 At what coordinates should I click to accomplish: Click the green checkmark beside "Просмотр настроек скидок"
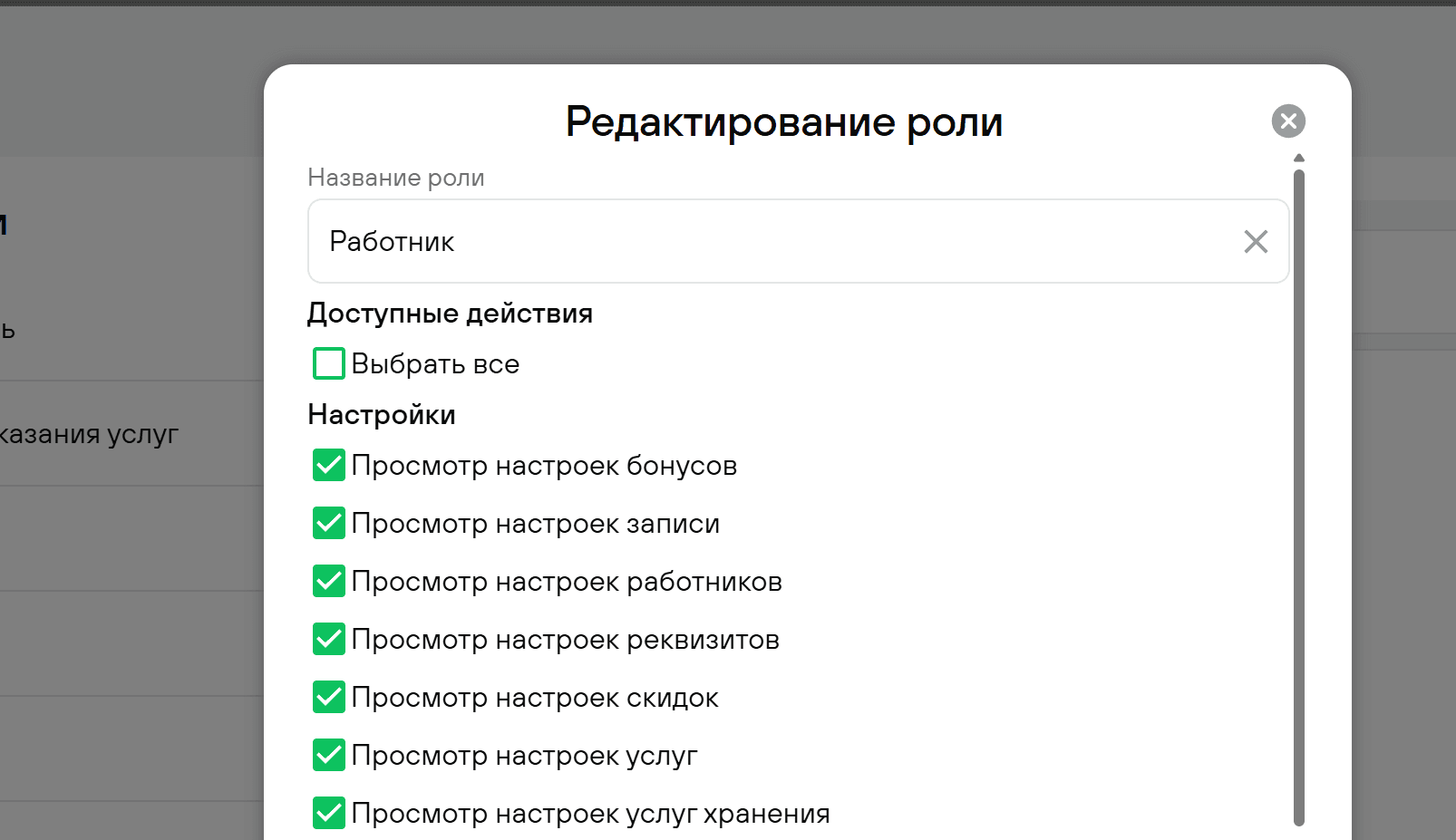[x=328, y=697]
